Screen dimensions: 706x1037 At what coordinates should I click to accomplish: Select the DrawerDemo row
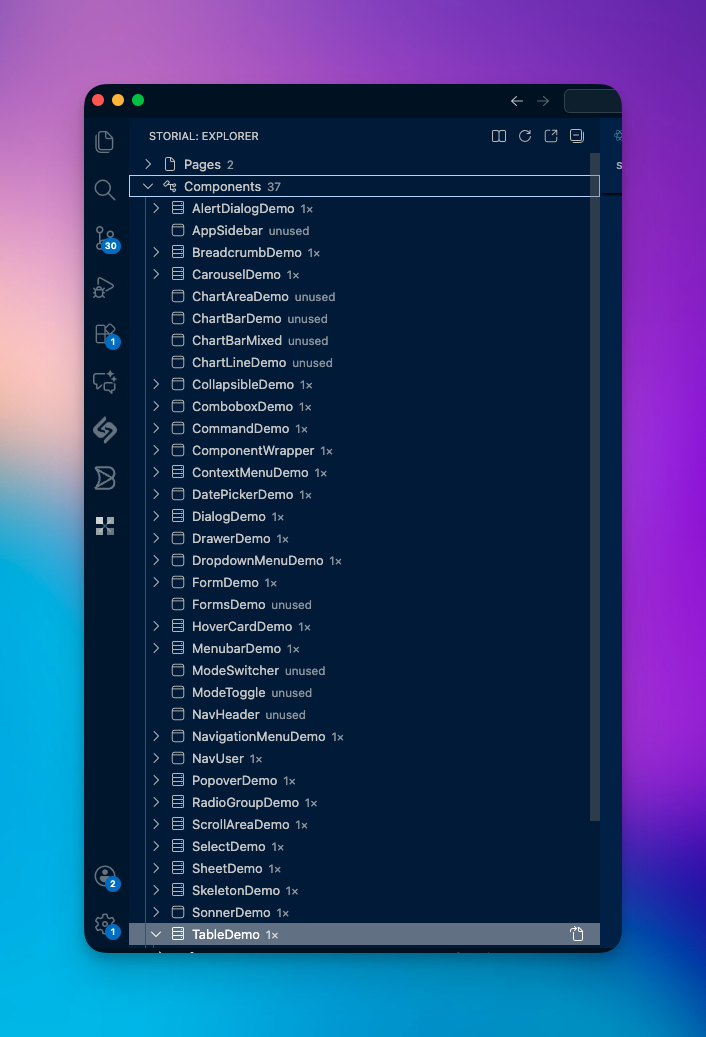click(364, 538)
